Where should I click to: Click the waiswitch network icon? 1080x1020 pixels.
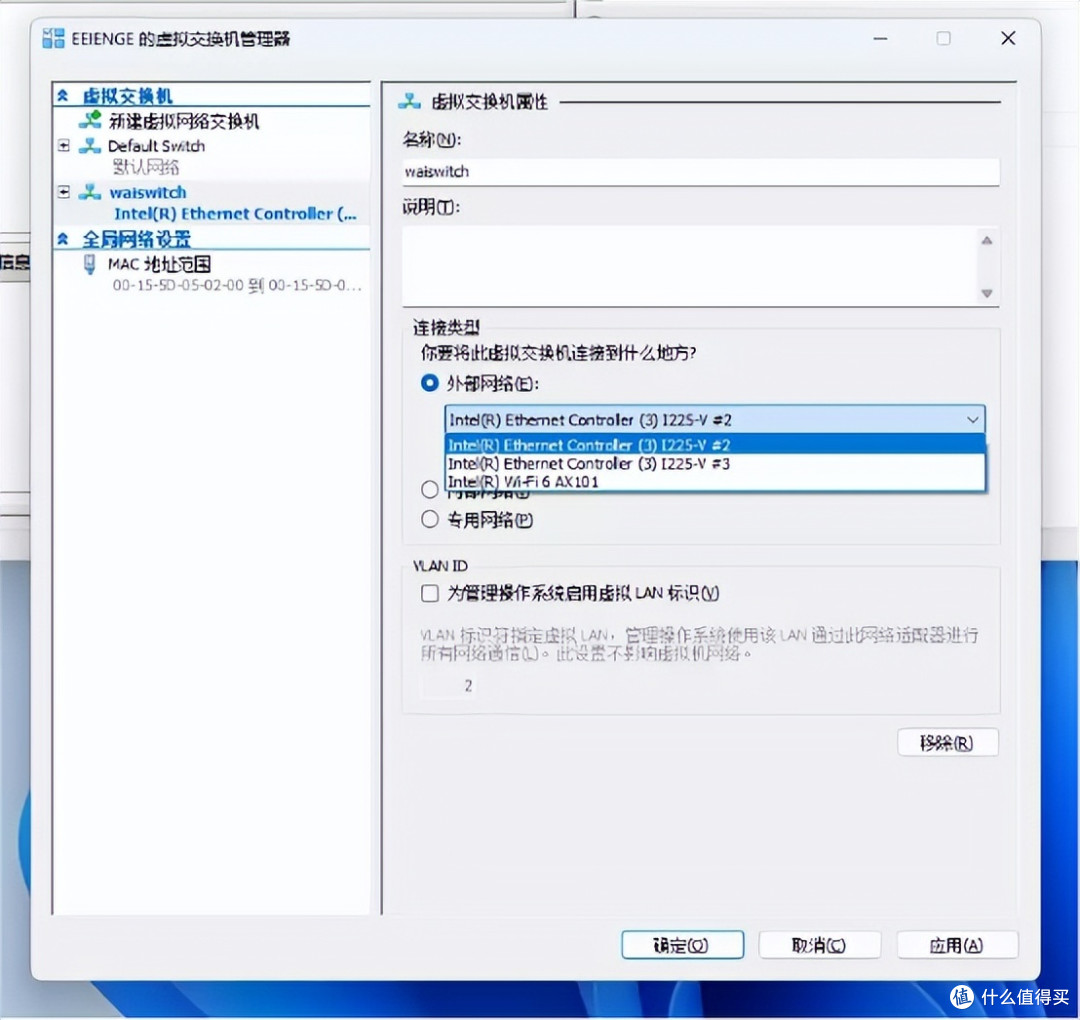[x=90, y=191]
